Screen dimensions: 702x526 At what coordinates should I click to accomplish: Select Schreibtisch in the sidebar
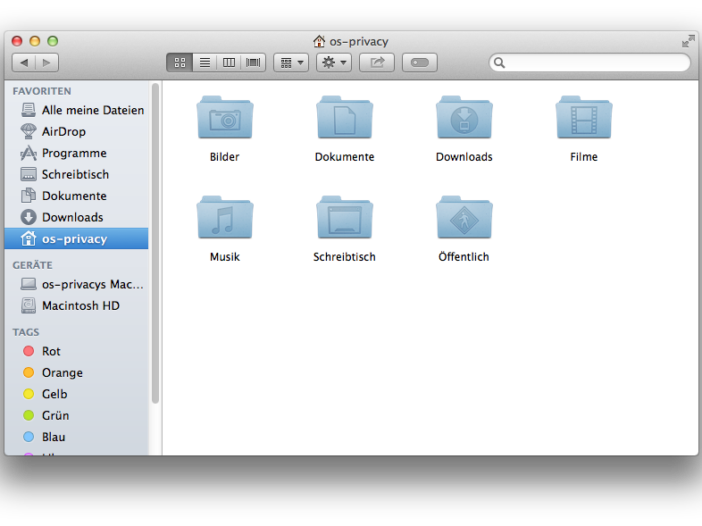coord(77,175)
